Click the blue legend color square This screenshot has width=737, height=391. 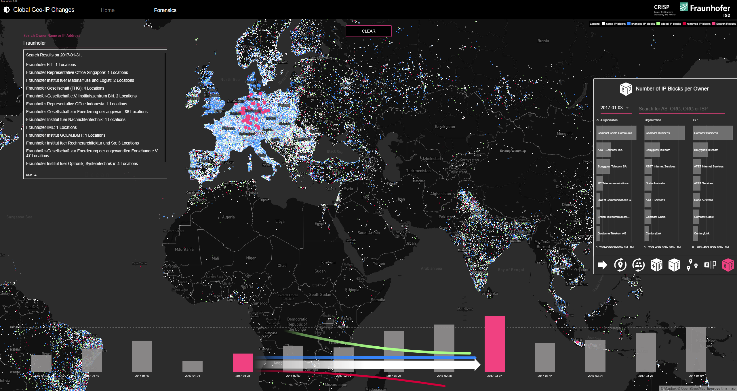(x=629, y=23)
